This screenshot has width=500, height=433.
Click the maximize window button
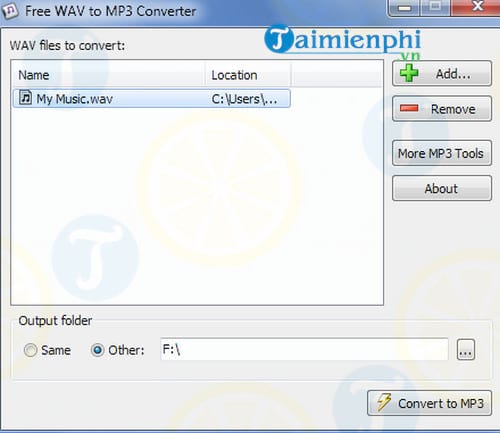[435, 7]
